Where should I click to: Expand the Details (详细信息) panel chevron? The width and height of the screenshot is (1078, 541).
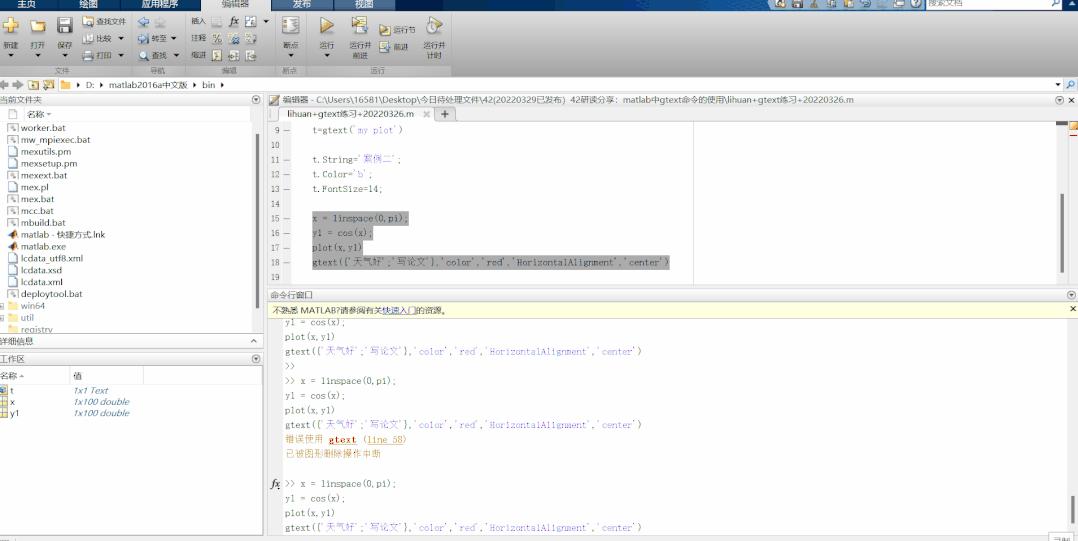254,341
